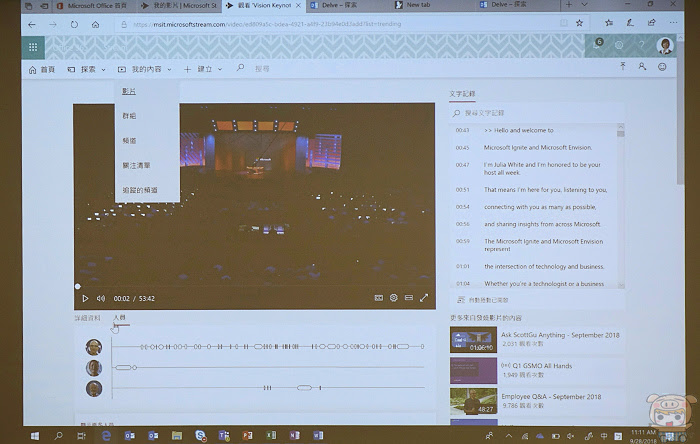700x444 pixels.
Task: Switch to the 人群 tab below video
Action: [119, 317]
